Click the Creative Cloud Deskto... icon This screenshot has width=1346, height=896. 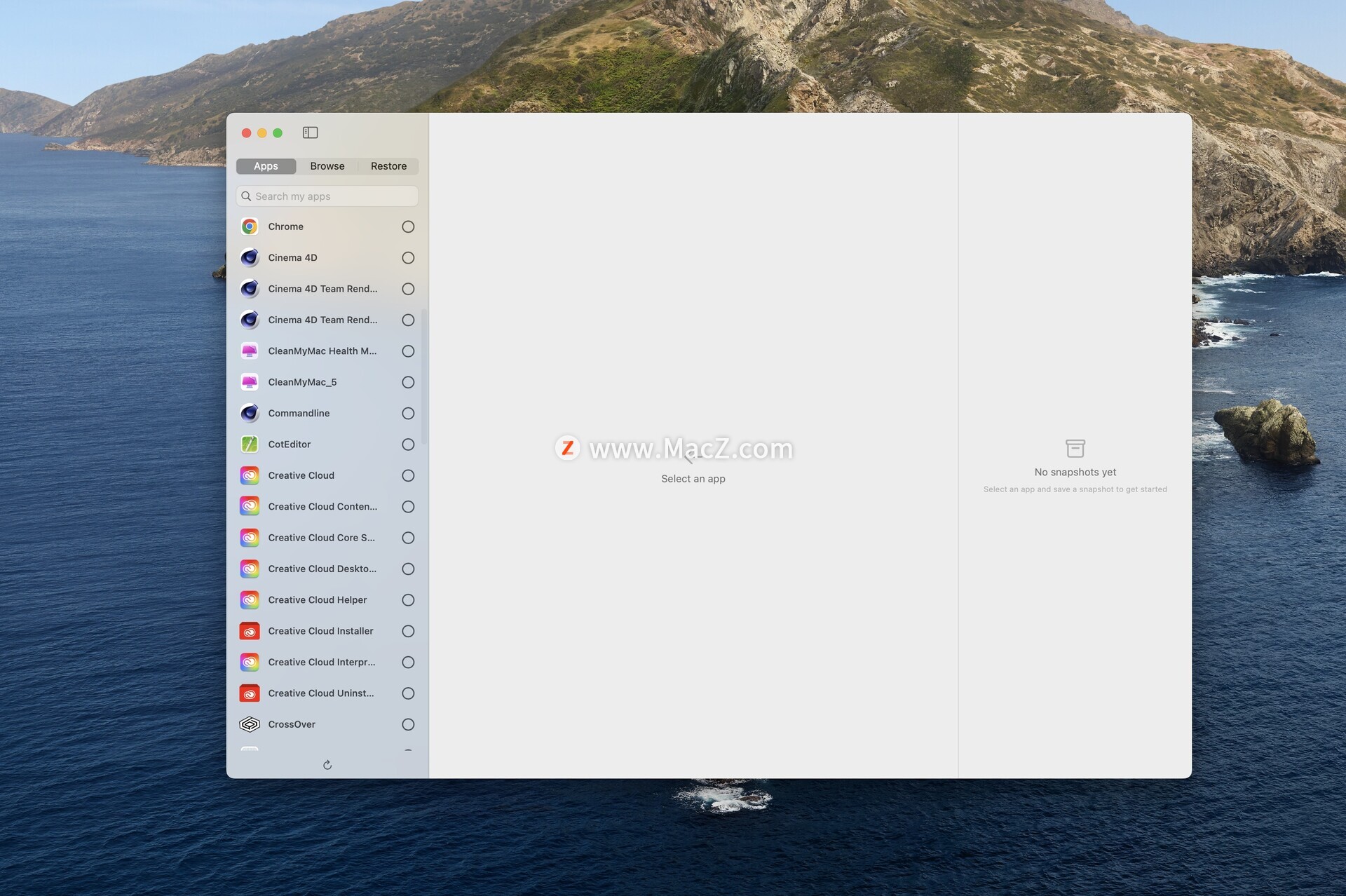[250, 569]
